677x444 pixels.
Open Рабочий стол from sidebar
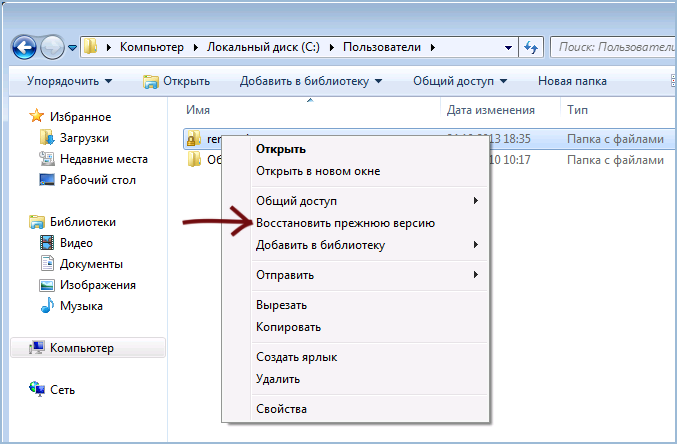click(97, 180)
